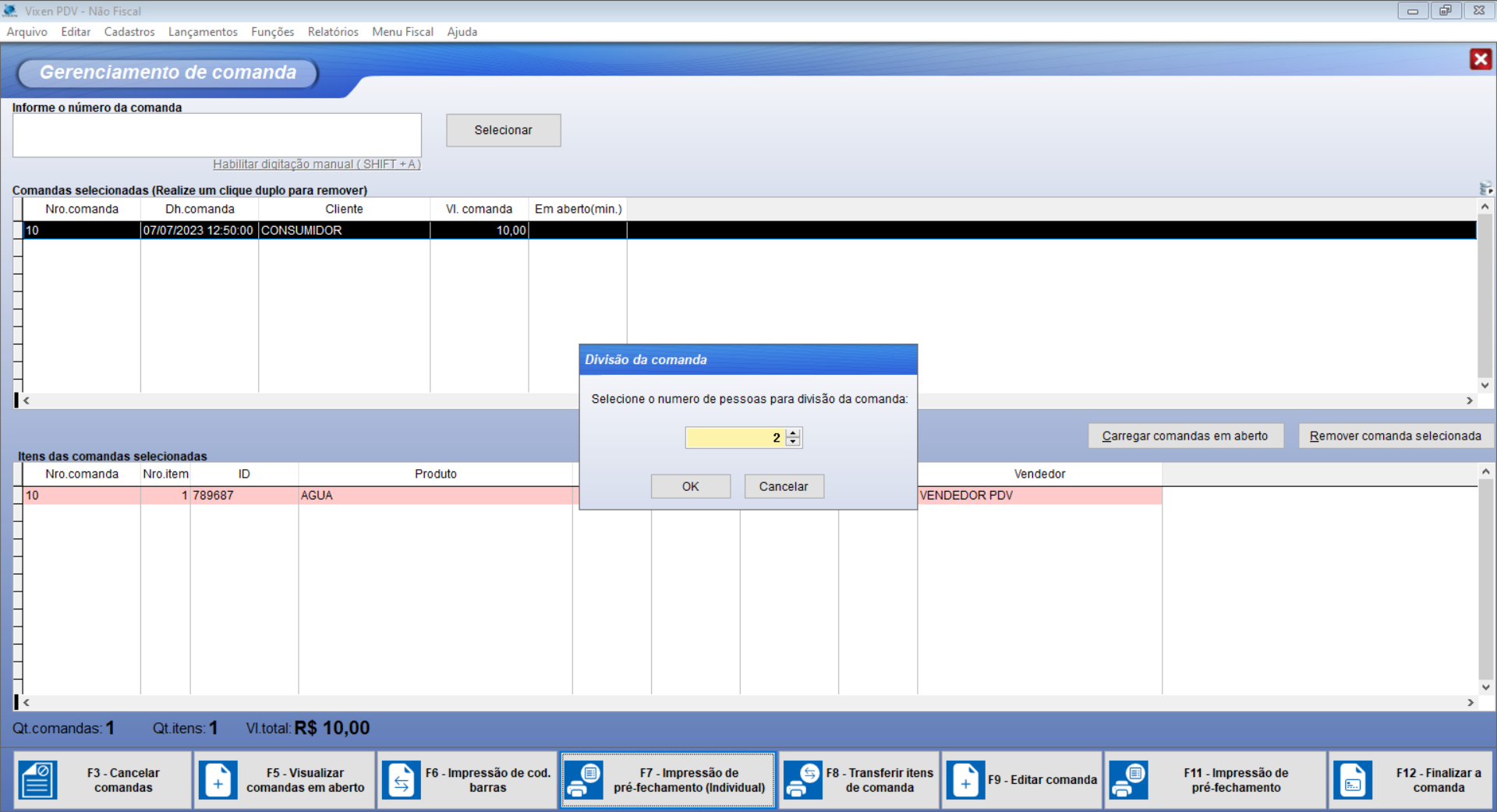Screen dimensions: 1497x812
Task: Click the grid export icon above comandas table
Action: [x=1485, y=189]
